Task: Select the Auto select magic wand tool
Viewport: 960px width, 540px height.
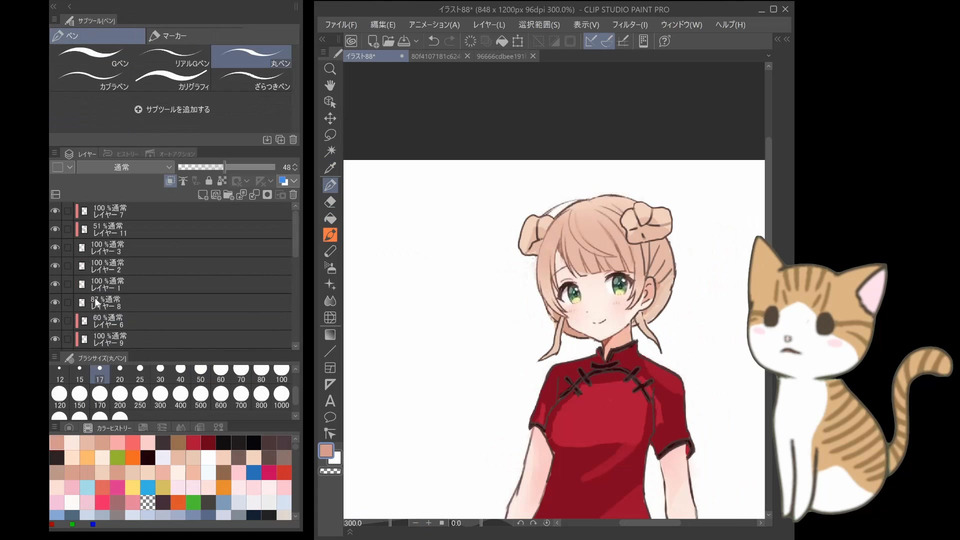Action: point(330,151)
